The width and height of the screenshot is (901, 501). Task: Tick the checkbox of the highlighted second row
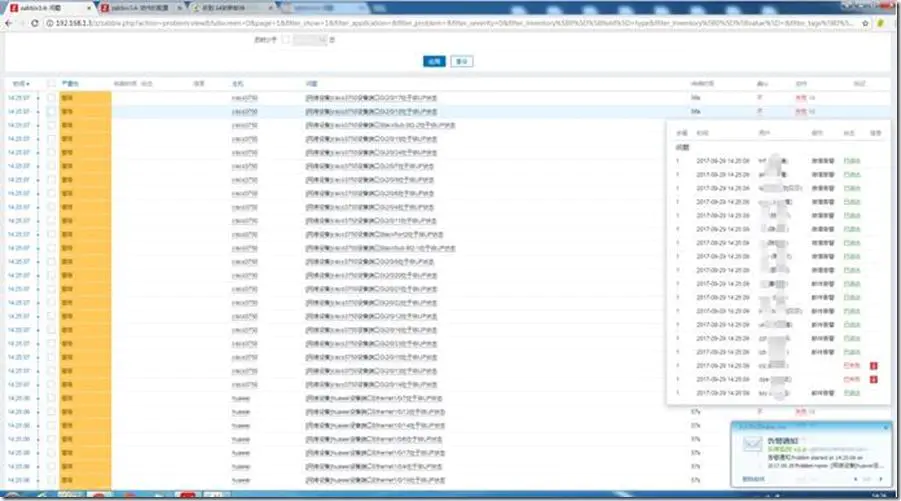click(51, 111)
